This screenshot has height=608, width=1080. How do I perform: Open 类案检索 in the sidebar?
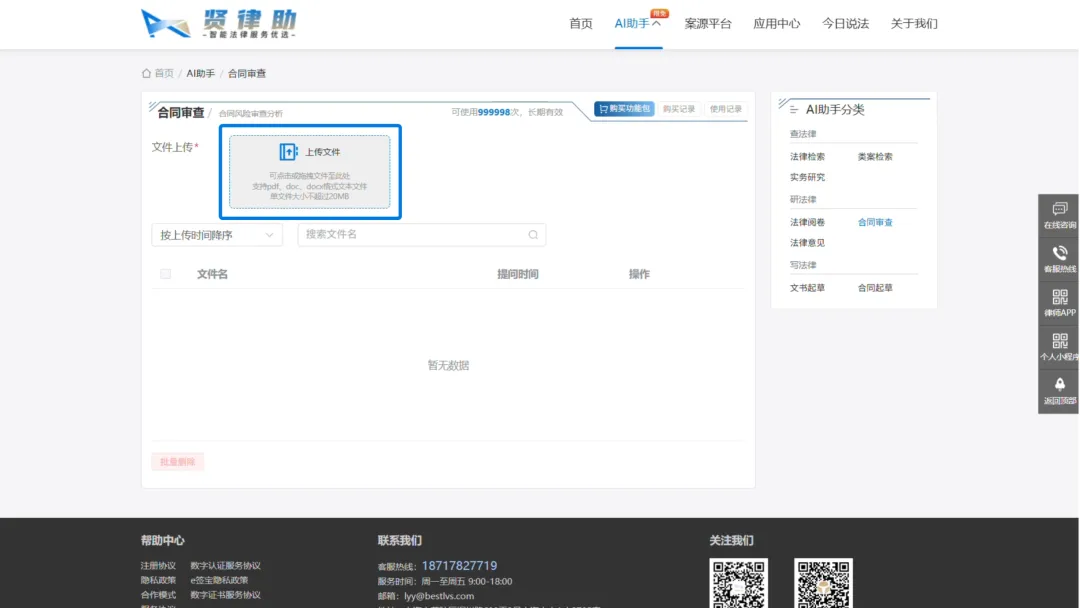(875, 156)
